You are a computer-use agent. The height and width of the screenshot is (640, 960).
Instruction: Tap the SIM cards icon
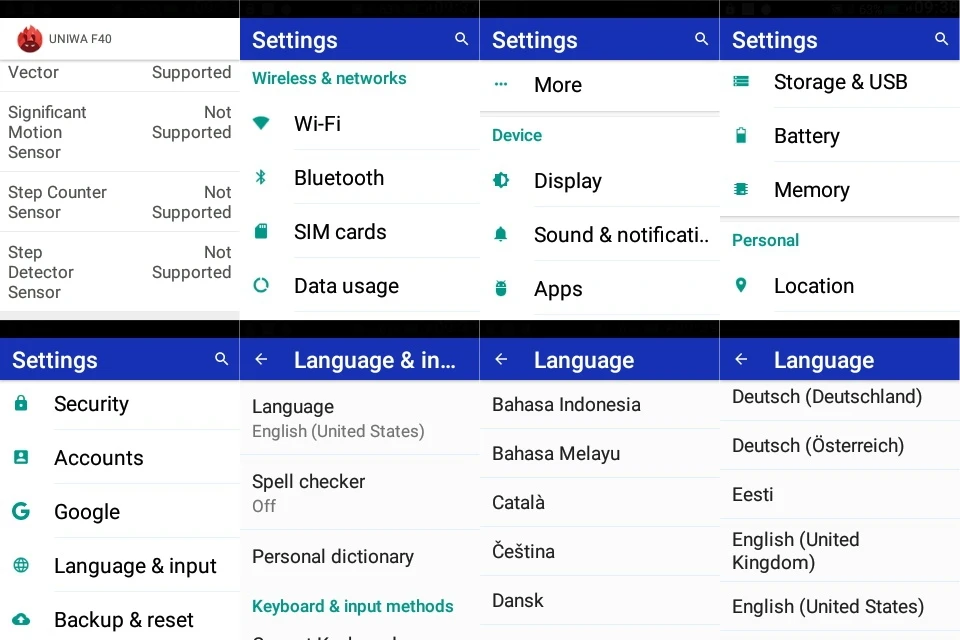tap(261, 231)
